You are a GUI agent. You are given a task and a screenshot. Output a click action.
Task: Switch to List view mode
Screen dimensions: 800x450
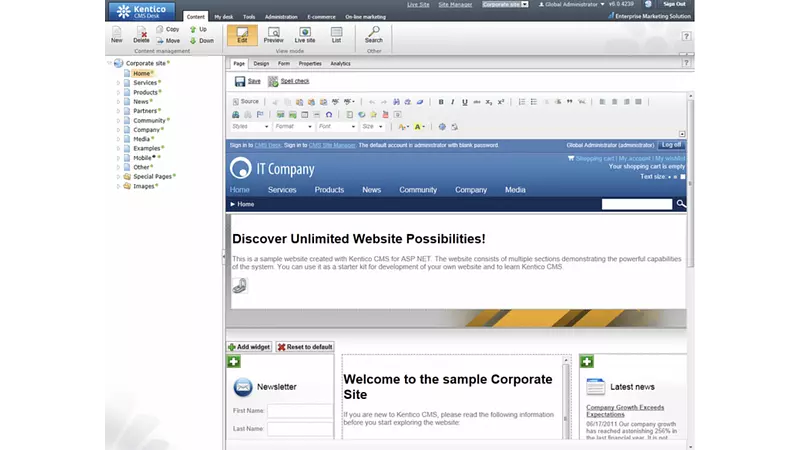click(336, 35)
